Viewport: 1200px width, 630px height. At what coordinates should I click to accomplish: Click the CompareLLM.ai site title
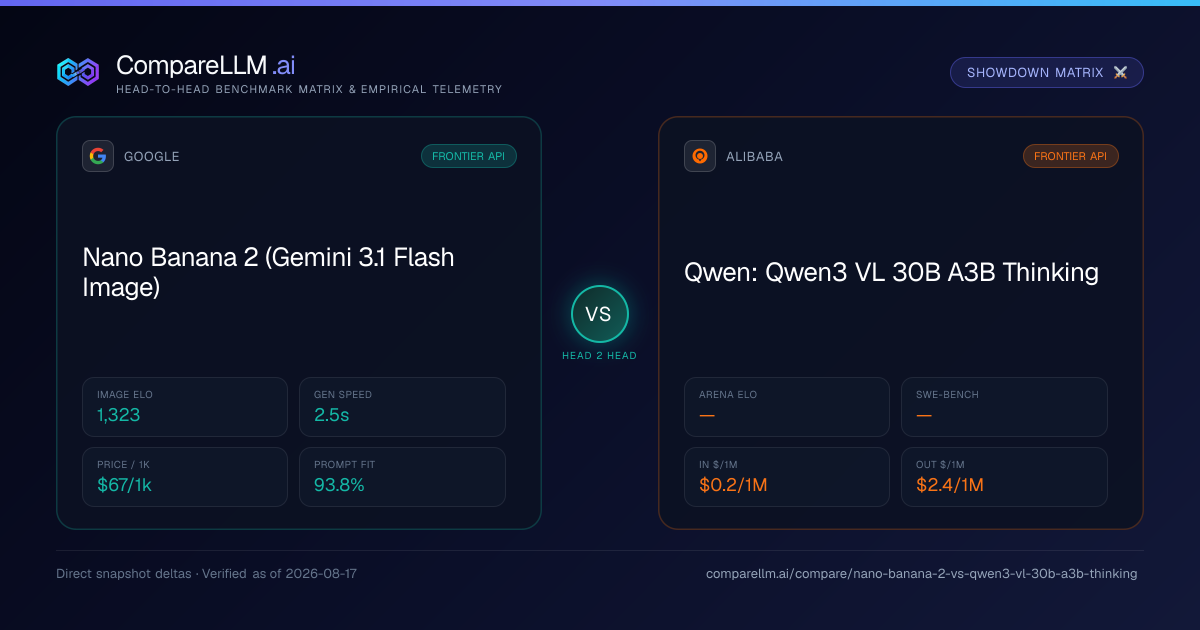pos(205,66)
